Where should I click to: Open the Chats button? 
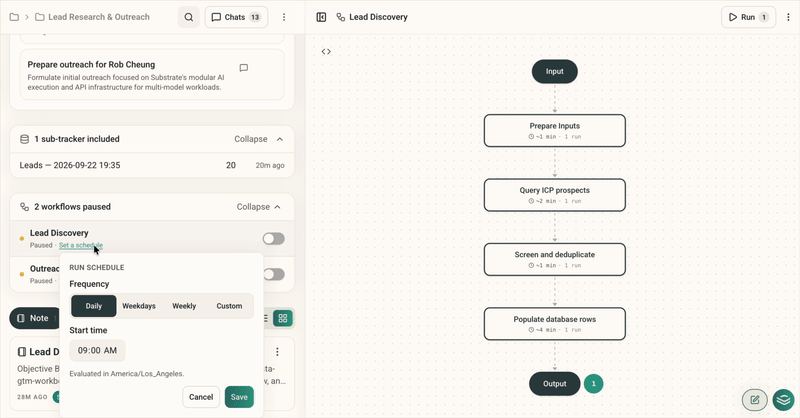pyautogui.click(x=236, y=17)
